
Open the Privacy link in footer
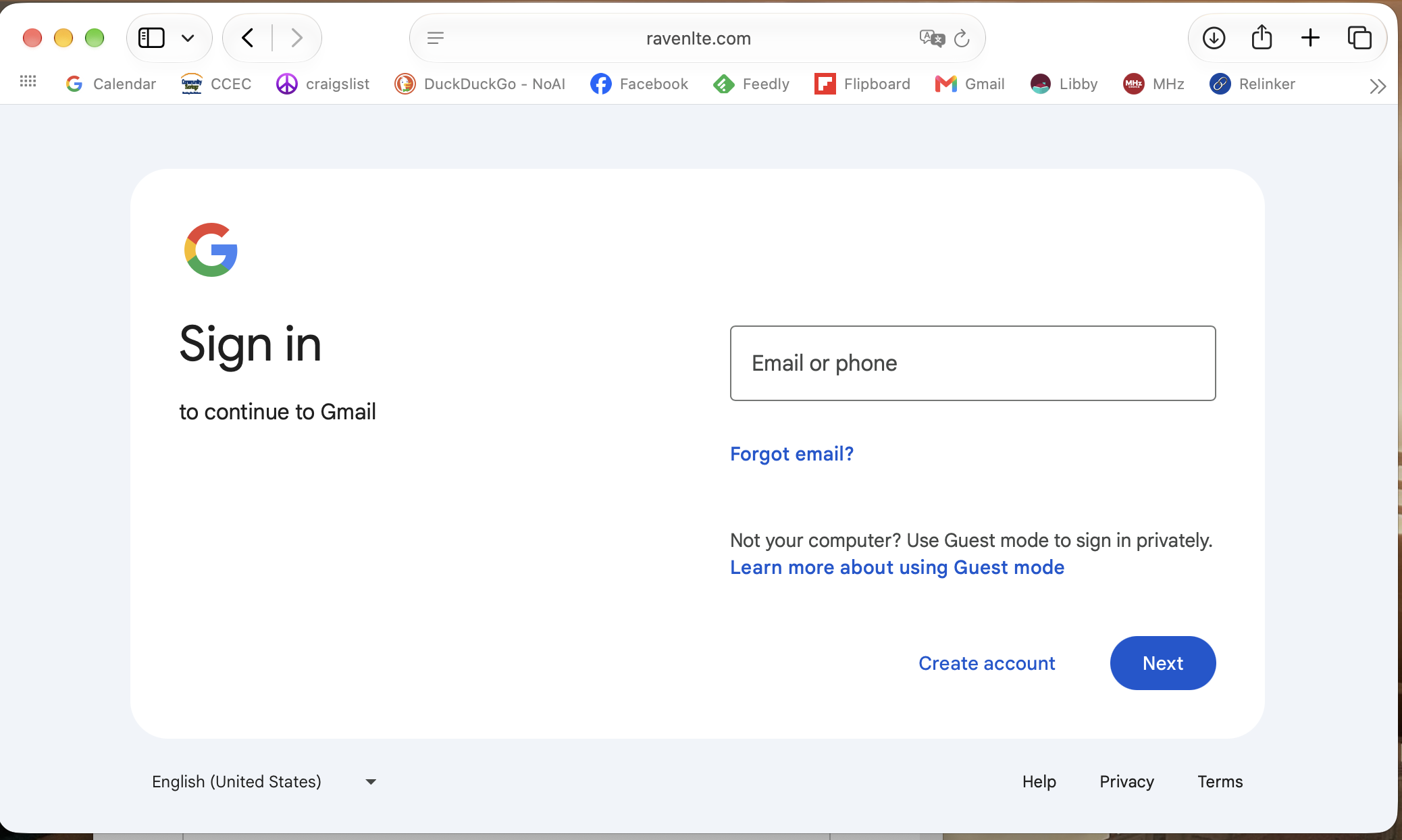point(1126,781)
